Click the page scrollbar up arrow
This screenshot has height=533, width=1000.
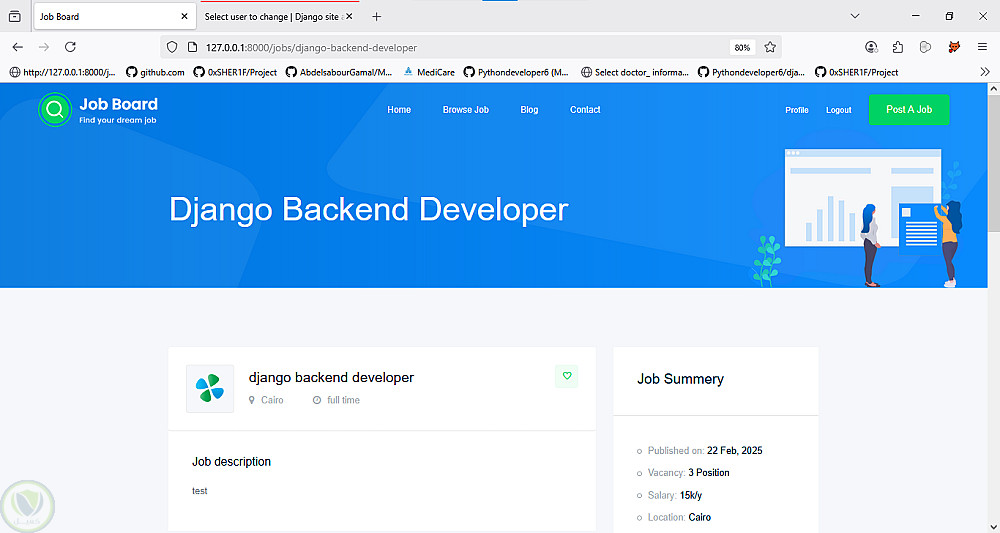pyautogui.click(x=994, y=89)
